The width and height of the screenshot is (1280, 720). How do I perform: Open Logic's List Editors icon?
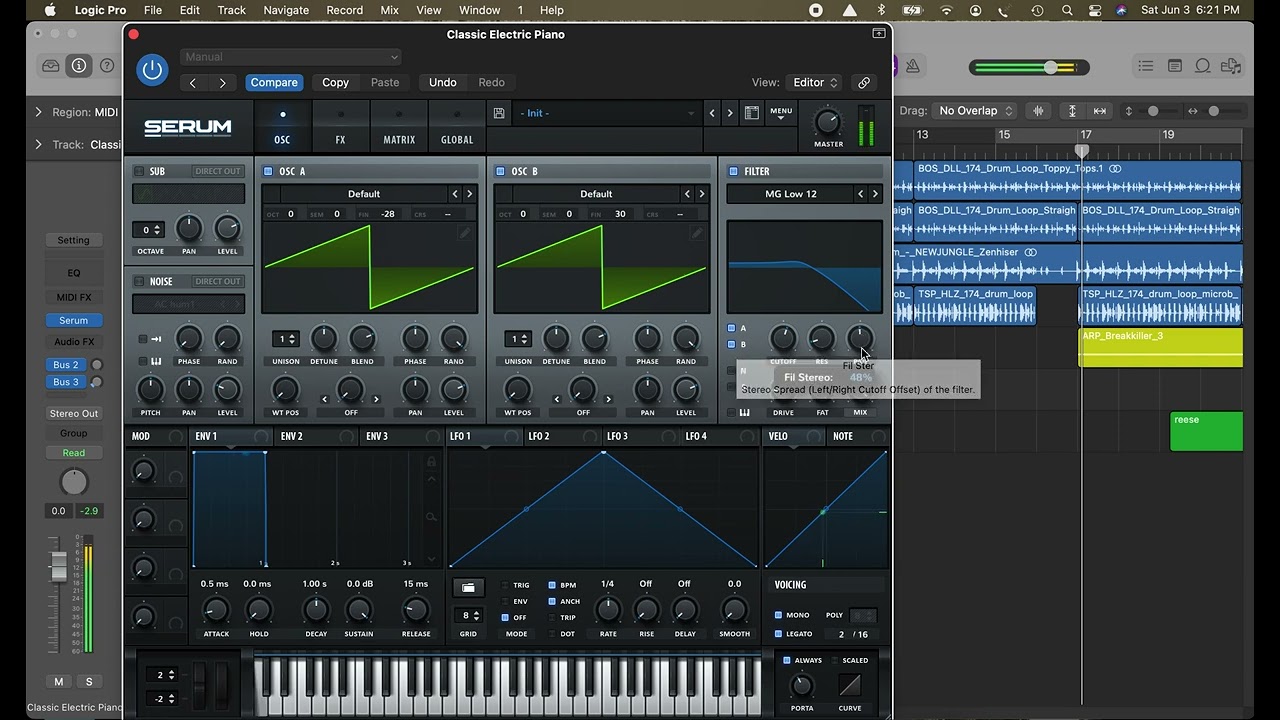(x=1146, y=66)
